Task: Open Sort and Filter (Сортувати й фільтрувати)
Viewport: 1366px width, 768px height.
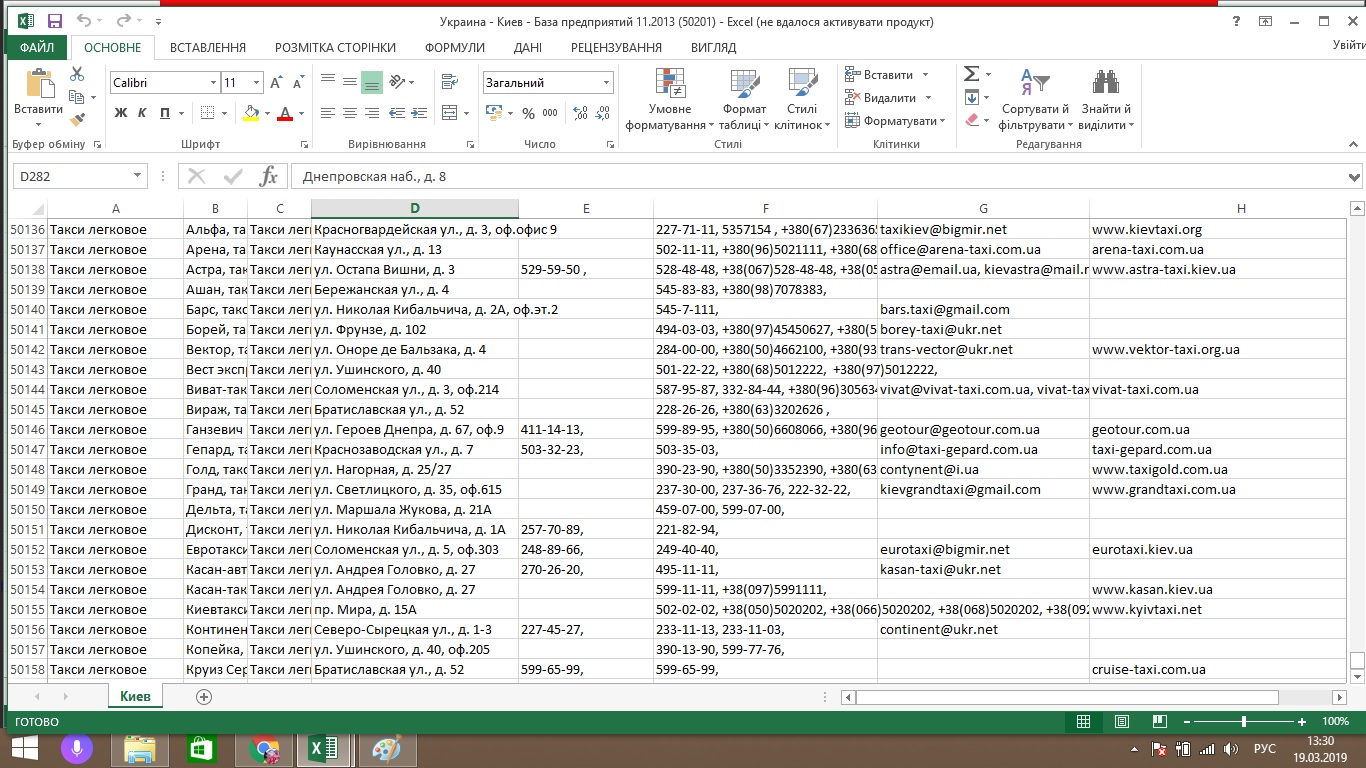Action: click(x=1035, y=100)
